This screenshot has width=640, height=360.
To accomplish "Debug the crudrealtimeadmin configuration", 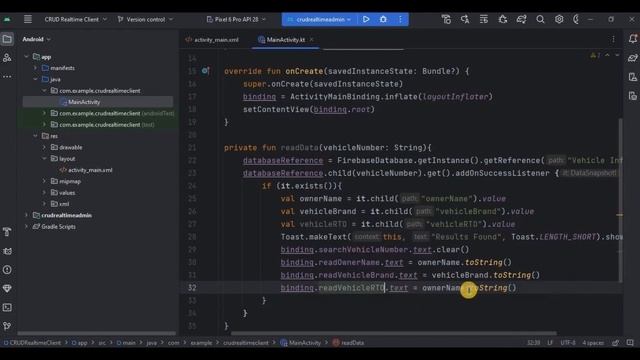I will [383, 19].
